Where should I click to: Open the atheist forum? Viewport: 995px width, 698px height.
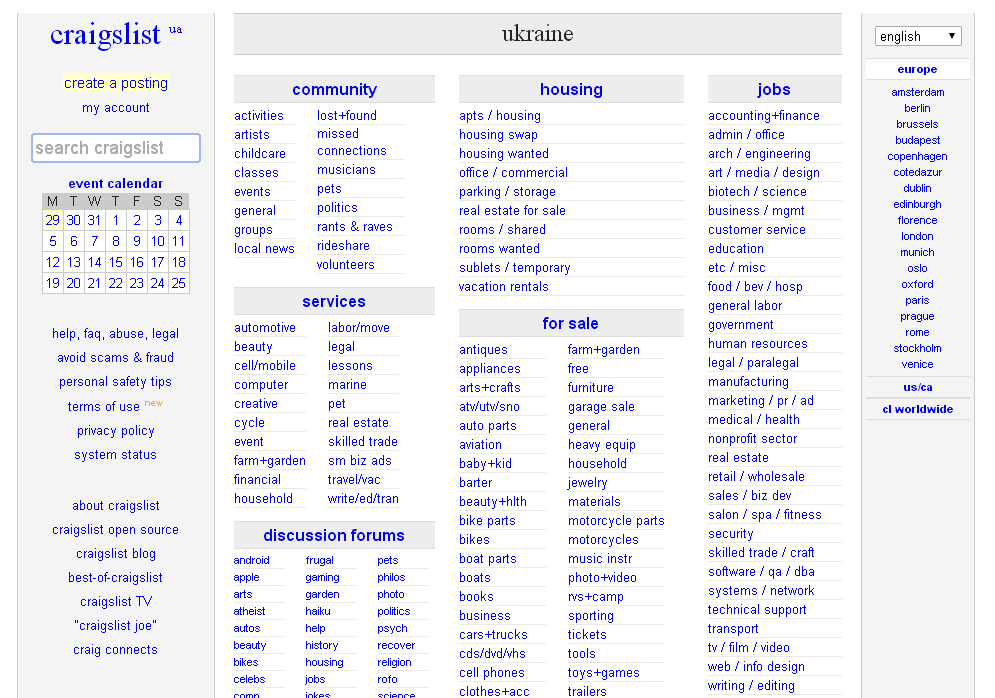tap(249, 612)
